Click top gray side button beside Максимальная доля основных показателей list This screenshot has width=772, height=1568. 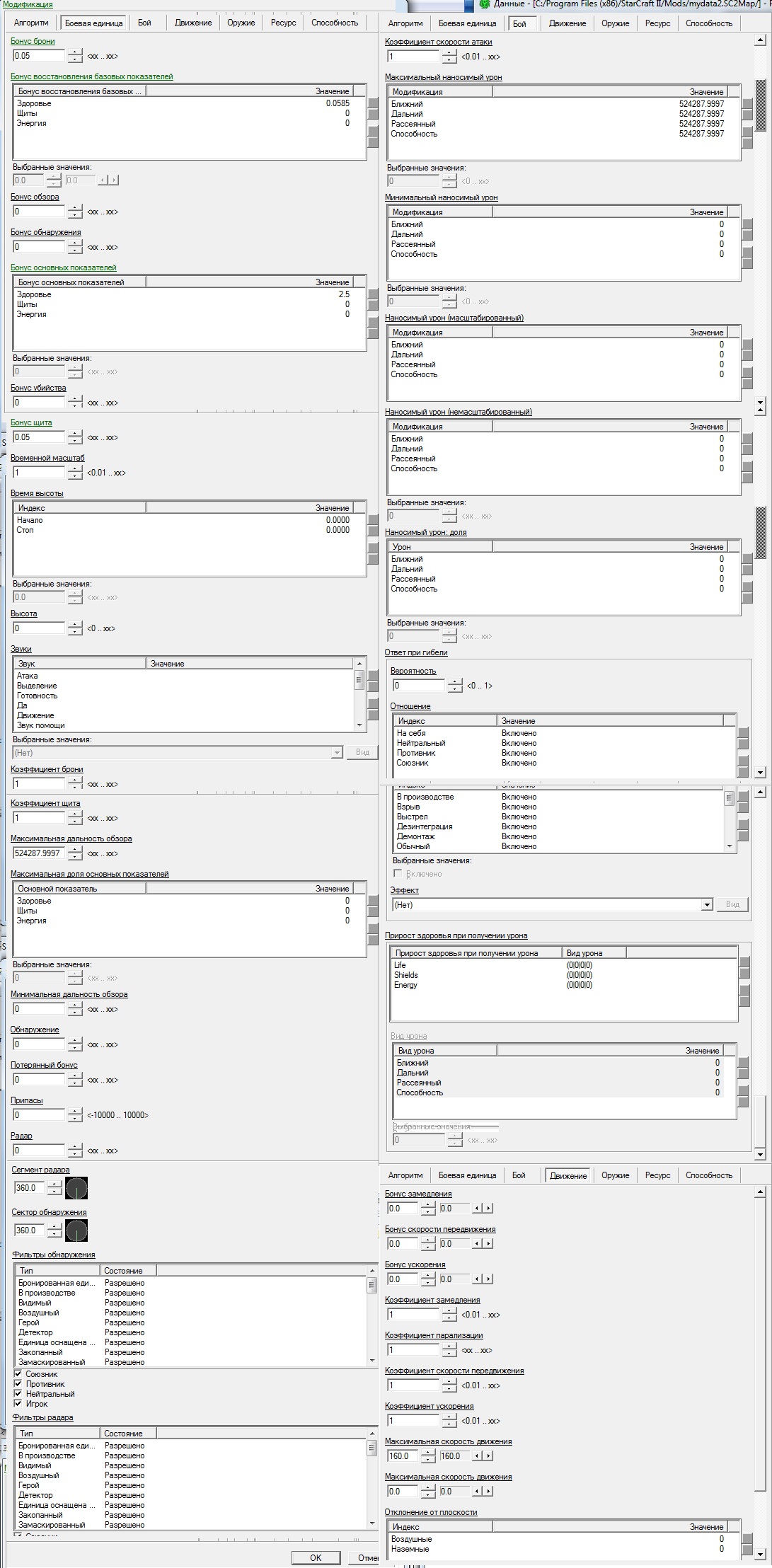[373, 901]
